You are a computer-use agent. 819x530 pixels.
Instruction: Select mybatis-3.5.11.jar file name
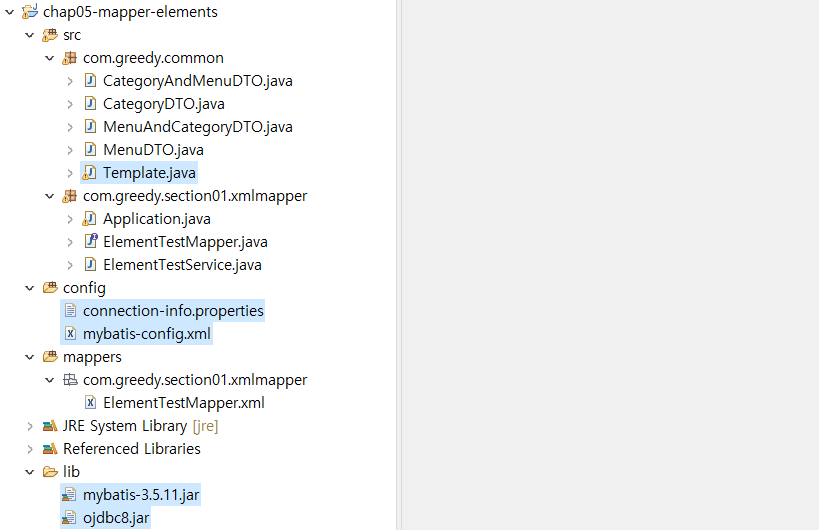tap(141, 494)
